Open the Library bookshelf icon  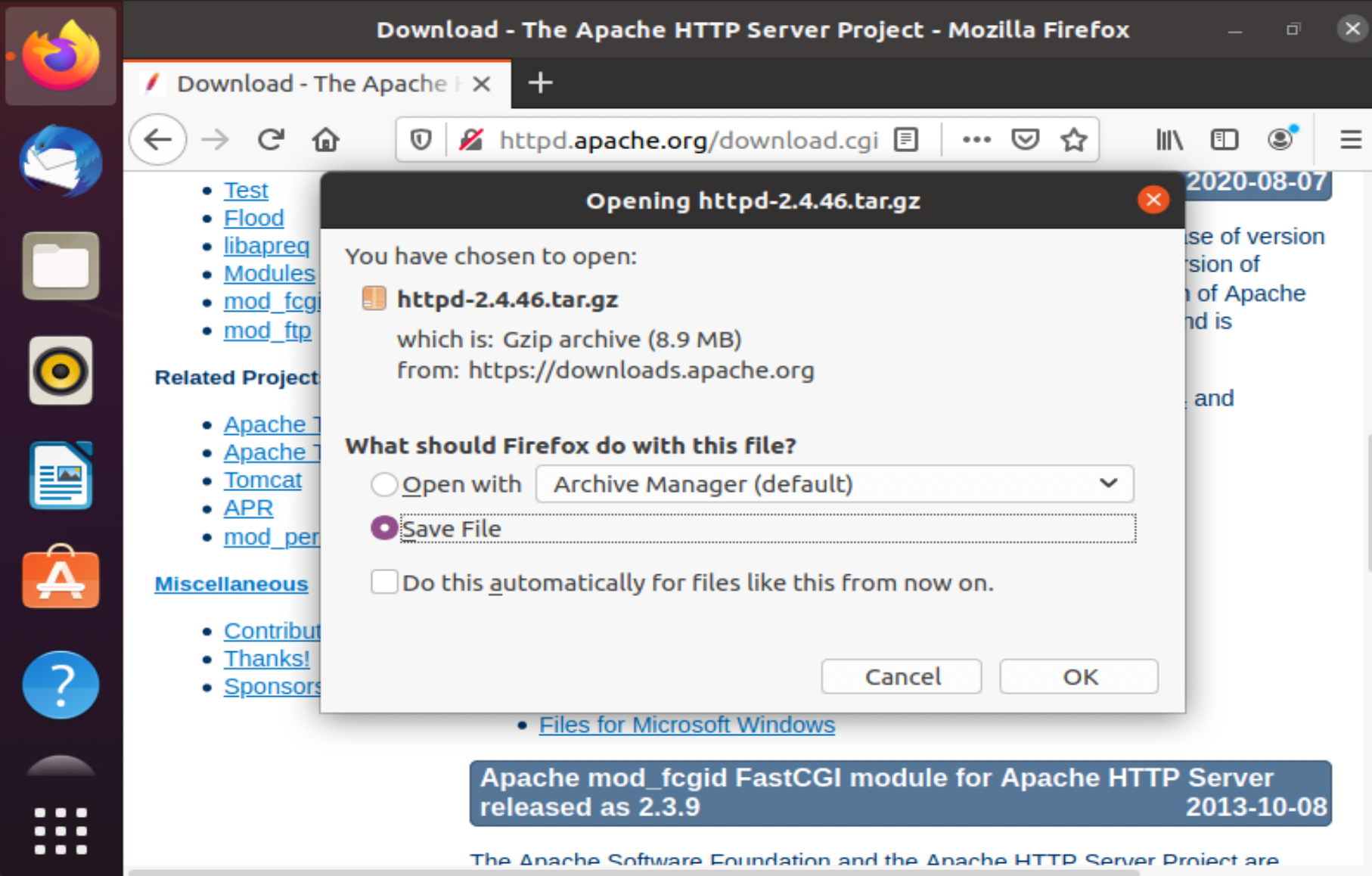[x=1169, y=140]
